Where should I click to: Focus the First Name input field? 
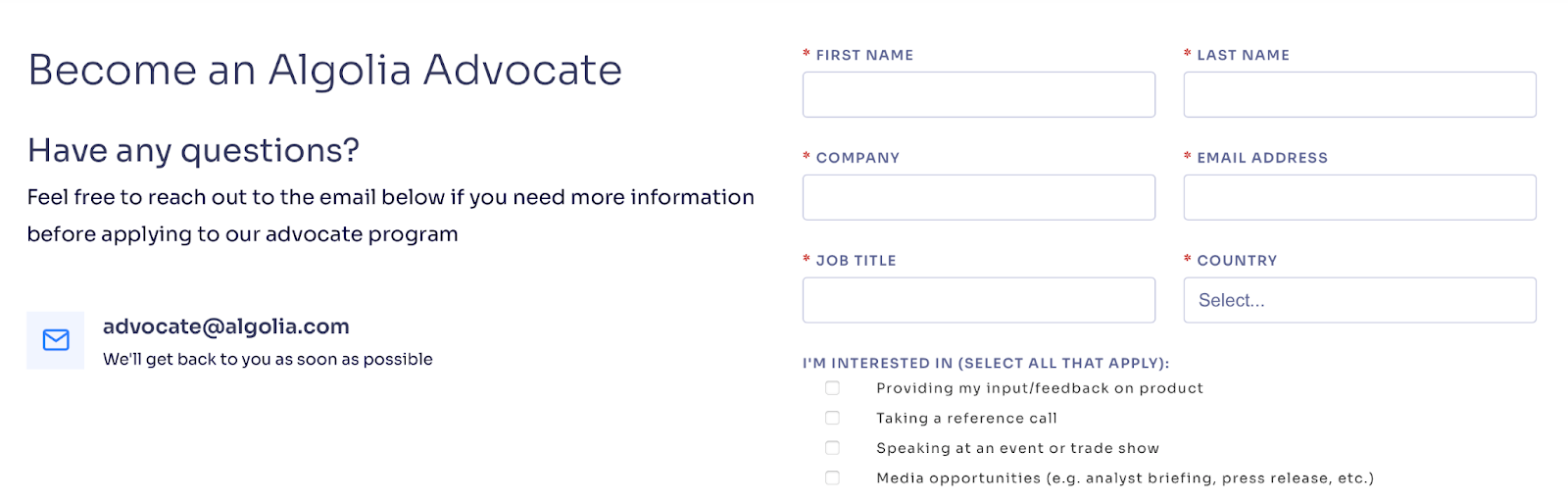click(978, 94)
